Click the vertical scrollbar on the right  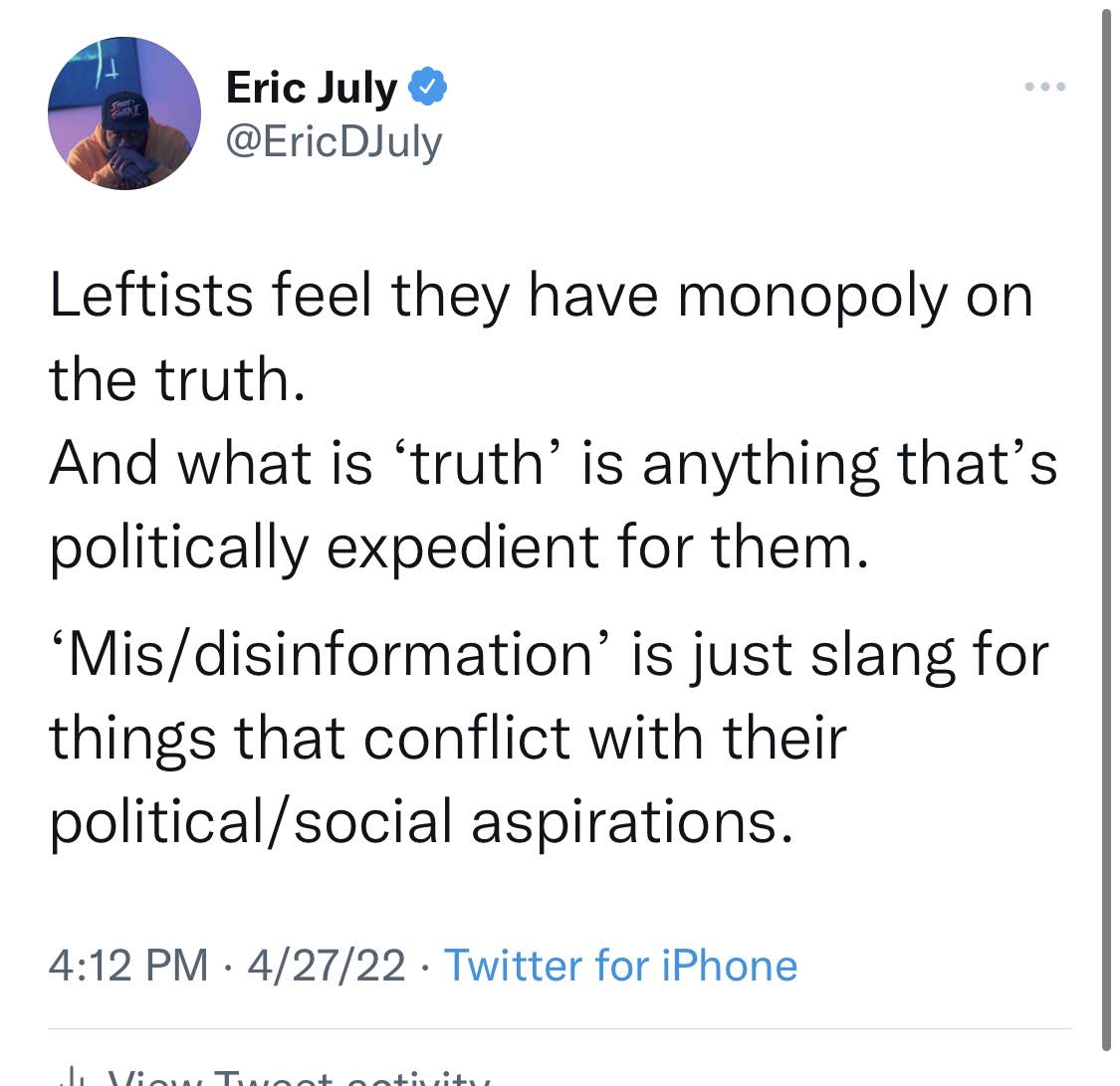coord(1106,528)
